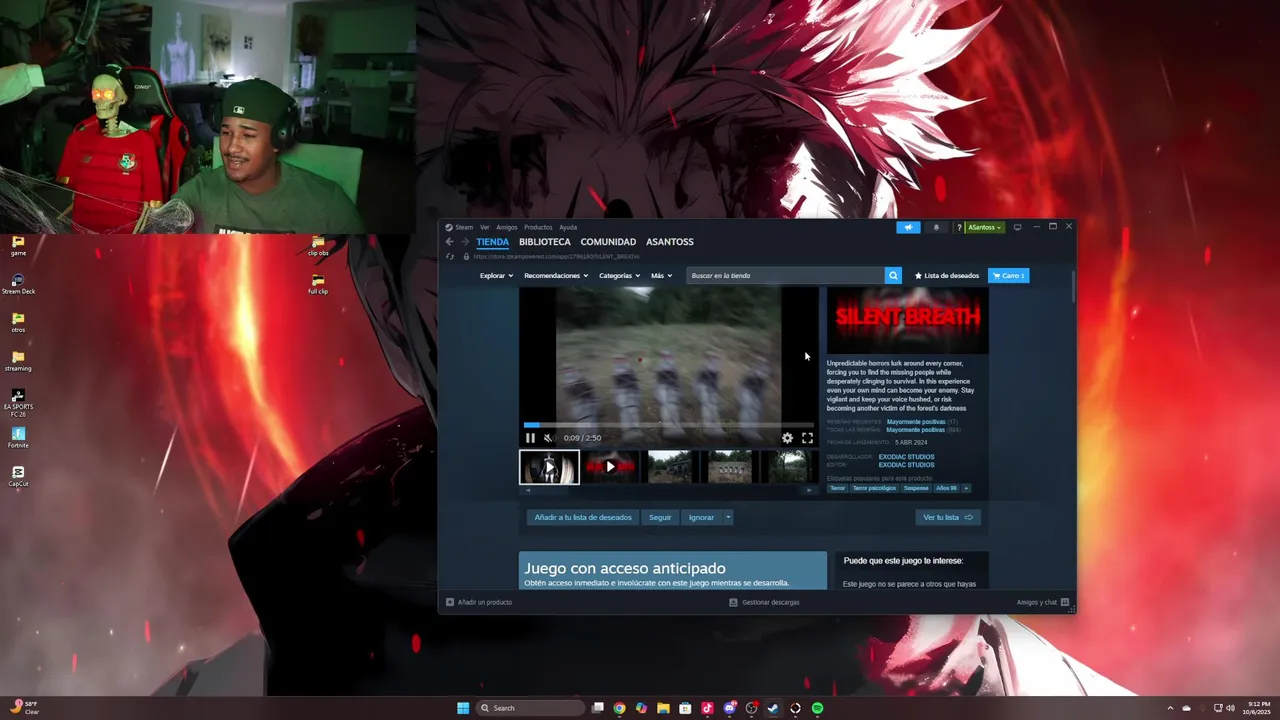The height and width of the screenshot is (720, 1280).
Task: Switch to Big Picture mode icon
Action: coord(1017,227)
